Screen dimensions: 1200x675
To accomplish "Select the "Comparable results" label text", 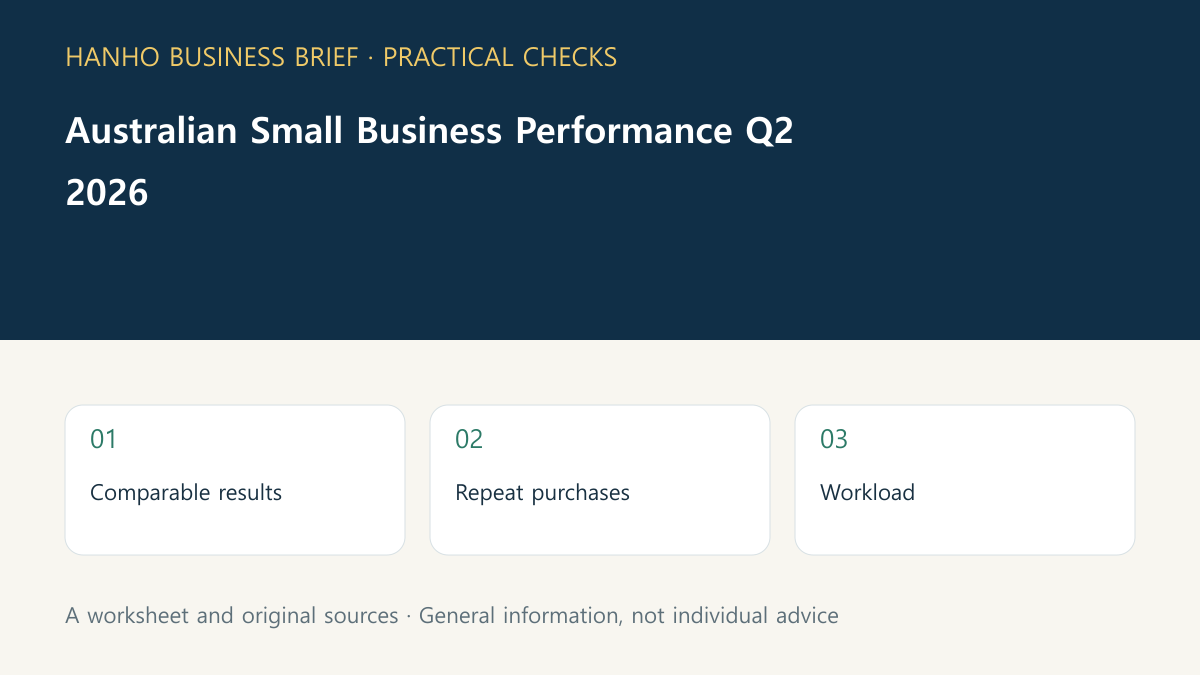I will click(186, 493).
